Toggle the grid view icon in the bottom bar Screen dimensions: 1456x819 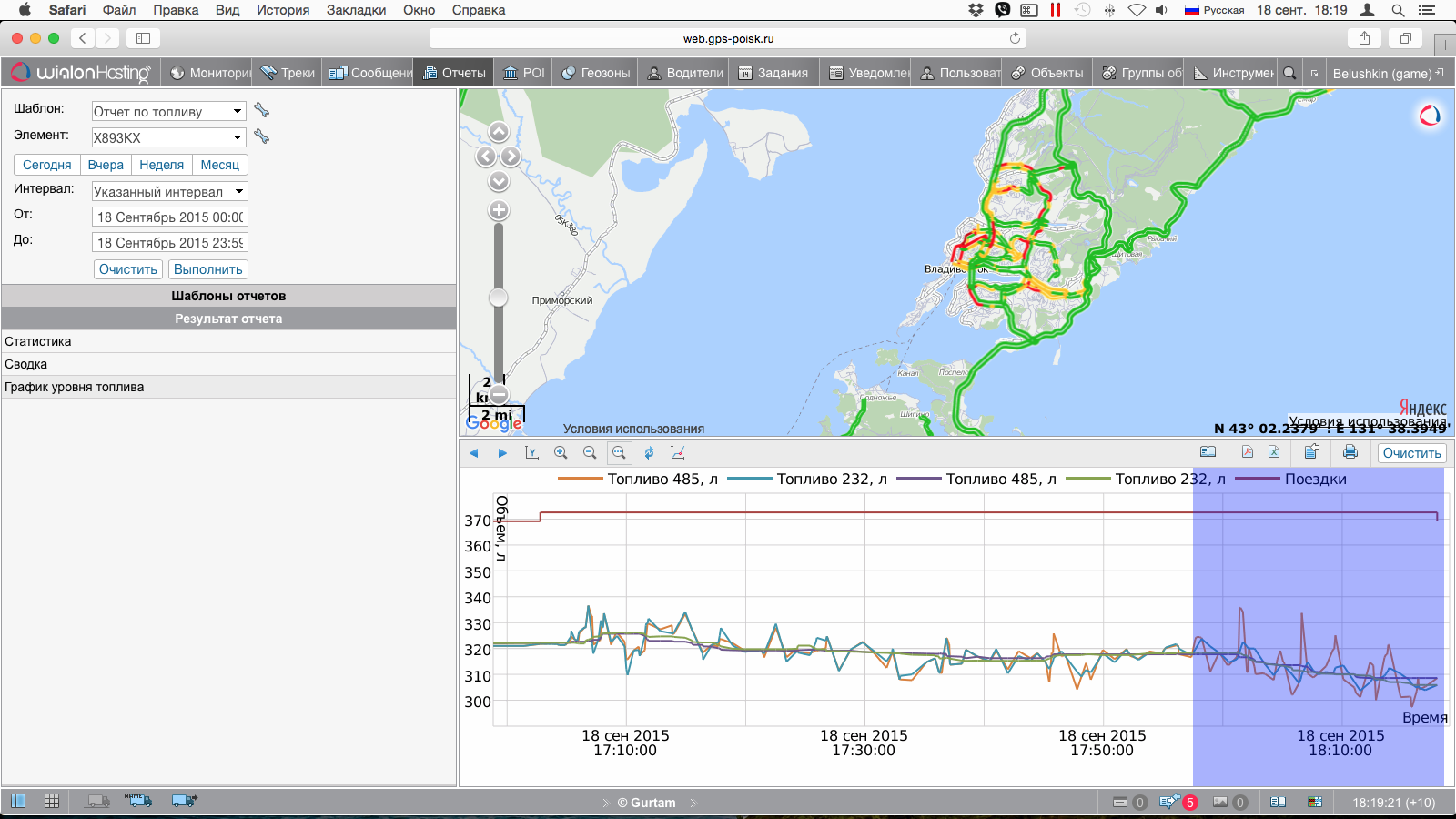[52, 801]
